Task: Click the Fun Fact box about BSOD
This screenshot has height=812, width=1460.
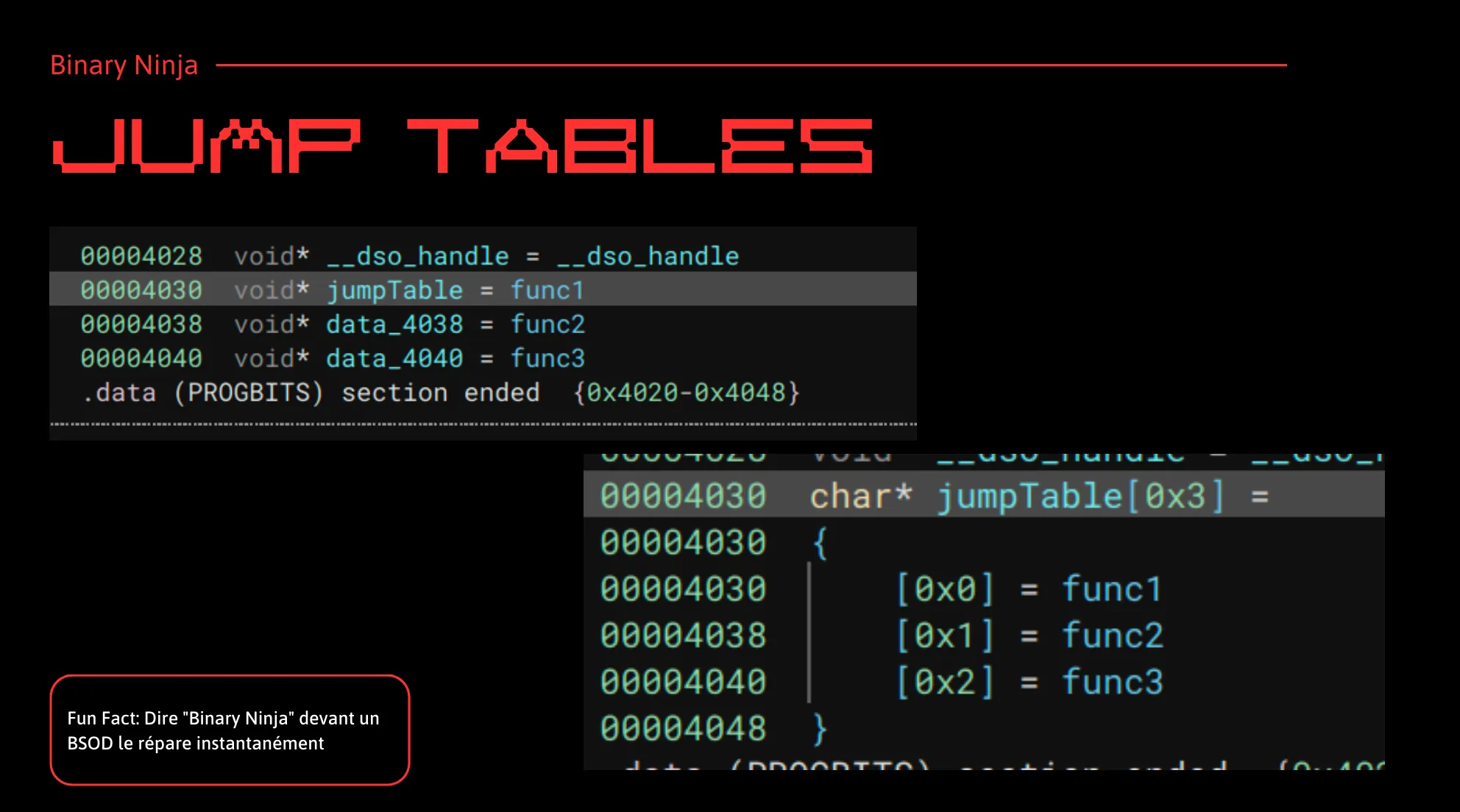Action: pos(230,730)
